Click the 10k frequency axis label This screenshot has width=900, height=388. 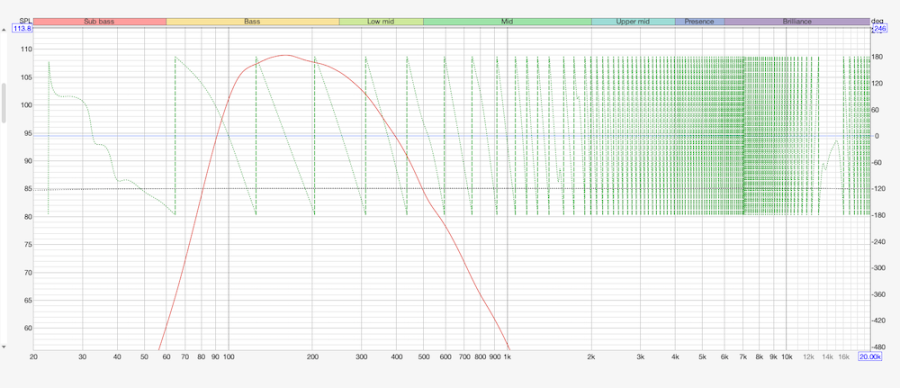pyautogui.click(x=787, y=357)
